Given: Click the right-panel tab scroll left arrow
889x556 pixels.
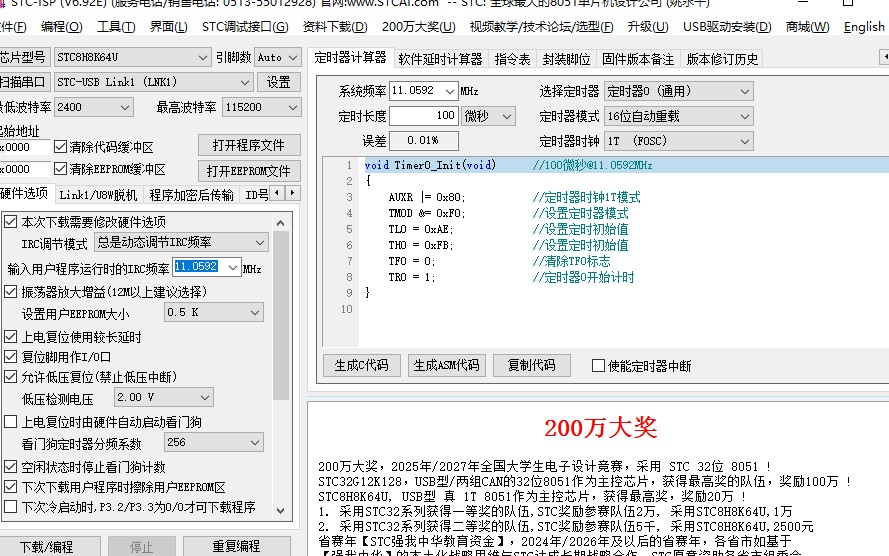Looking at the screenshot, I should tap(884, 57).
